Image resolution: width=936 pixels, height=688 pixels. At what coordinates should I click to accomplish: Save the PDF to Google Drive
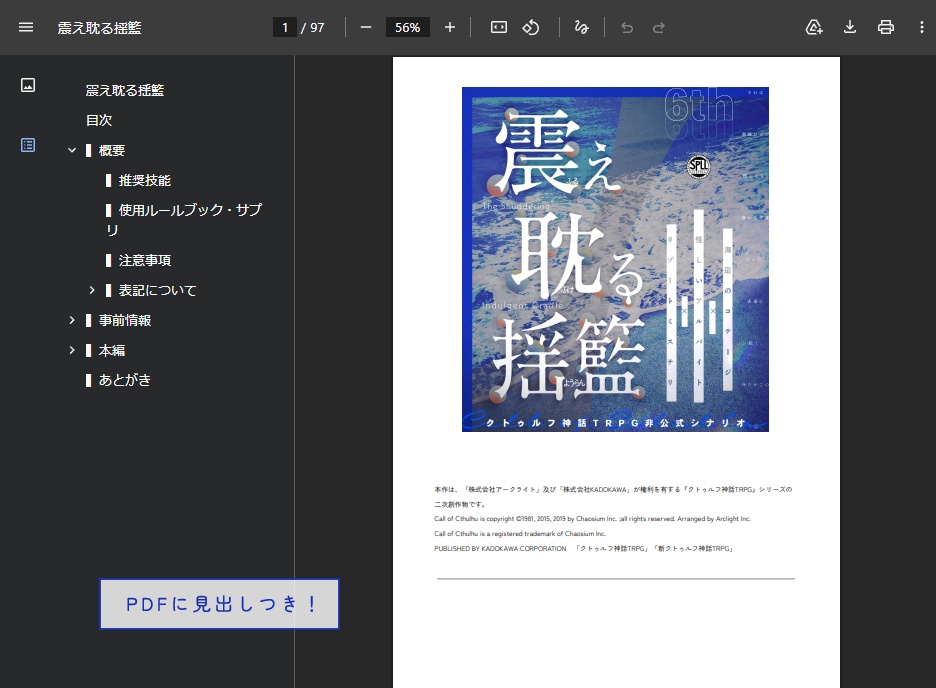click(814, 27)
